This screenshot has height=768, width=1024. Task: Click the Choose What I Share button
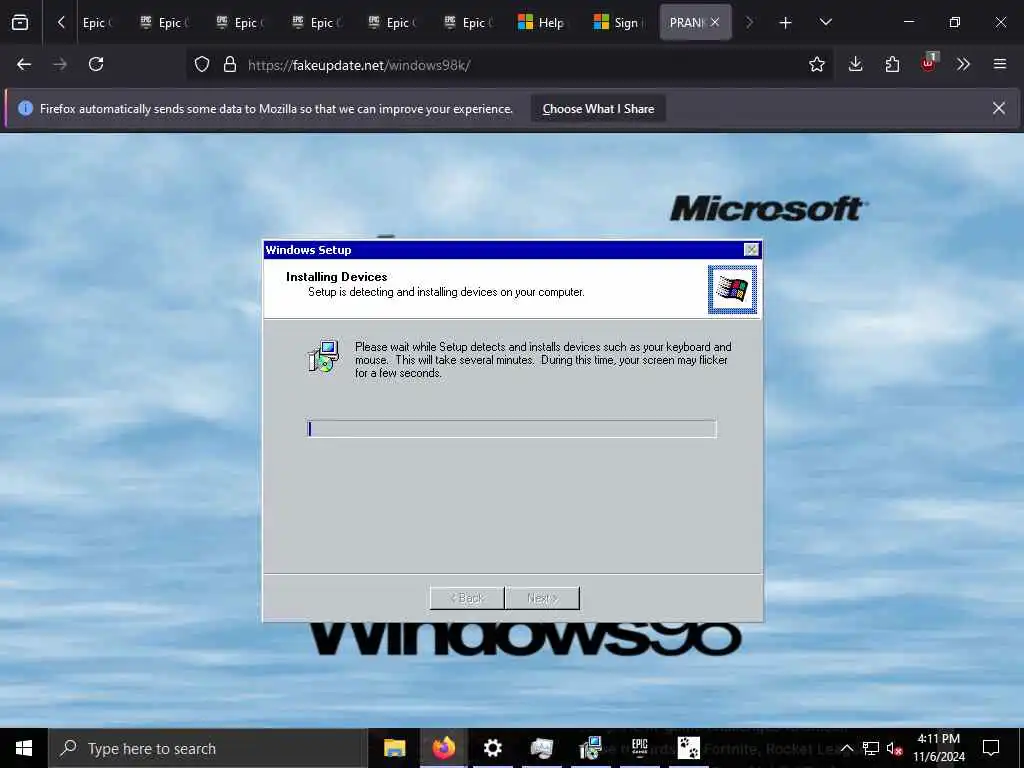pyautogui.click(x=598, y=108)
